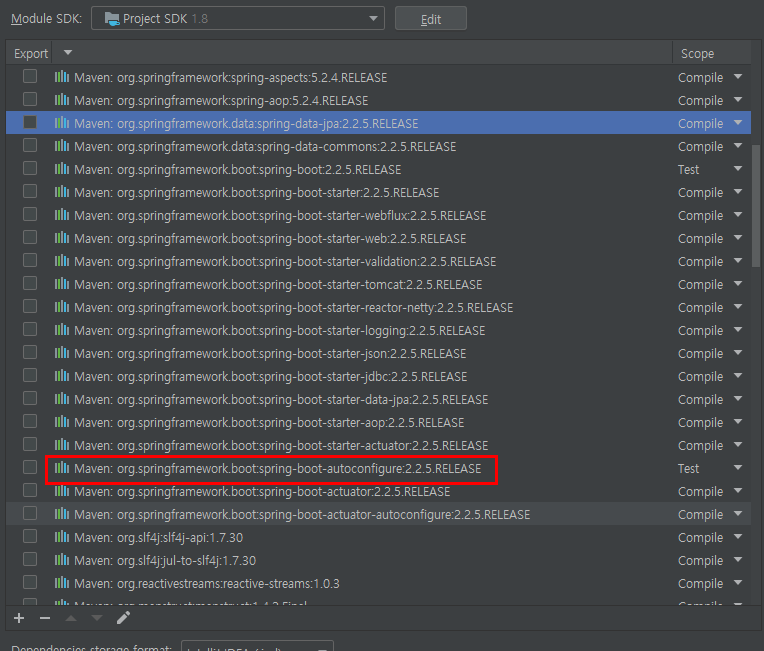
Task: Click the Edit SDK button
Action: [x=431, y=19]
